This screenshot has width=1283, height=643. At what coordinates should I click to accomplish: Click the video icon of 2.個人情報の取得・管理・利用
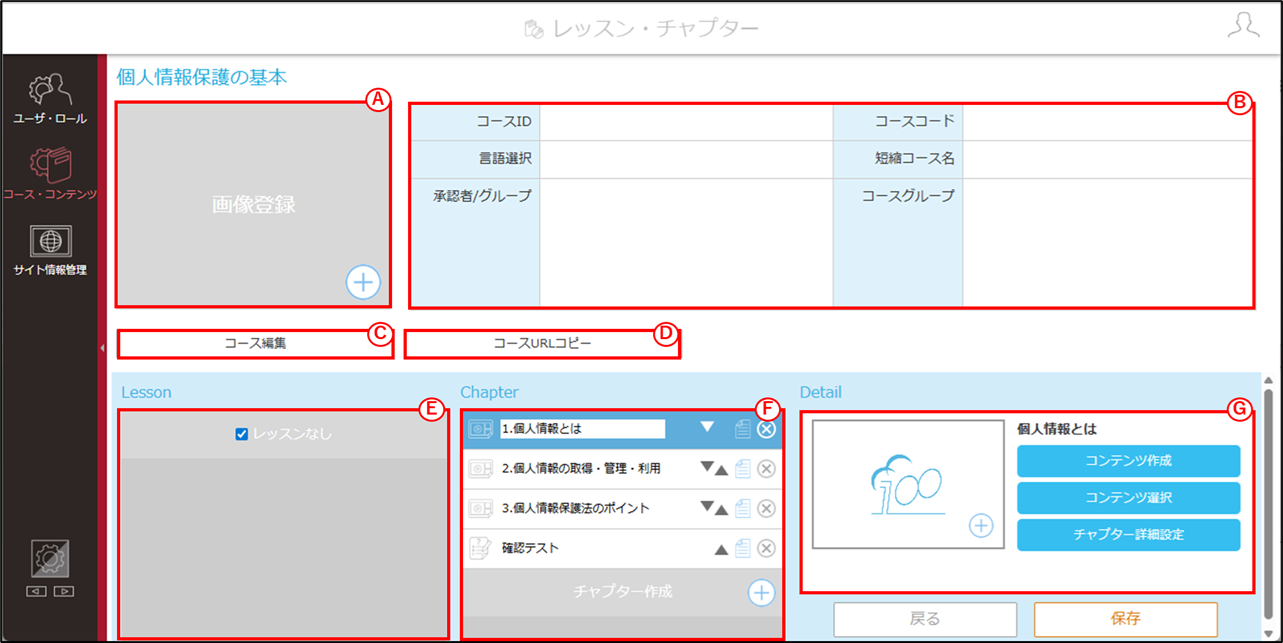[x=481, y=468]
